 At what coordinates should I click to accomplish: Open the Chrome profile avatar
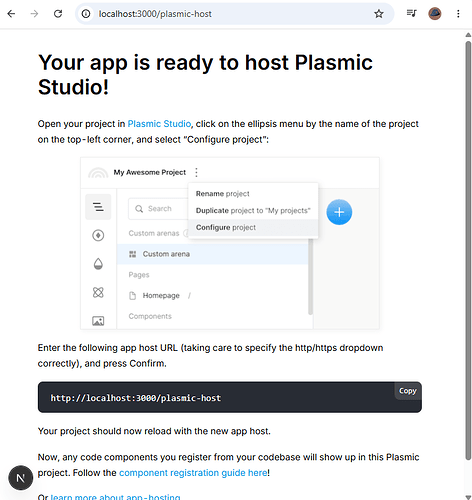pos(435,14)
